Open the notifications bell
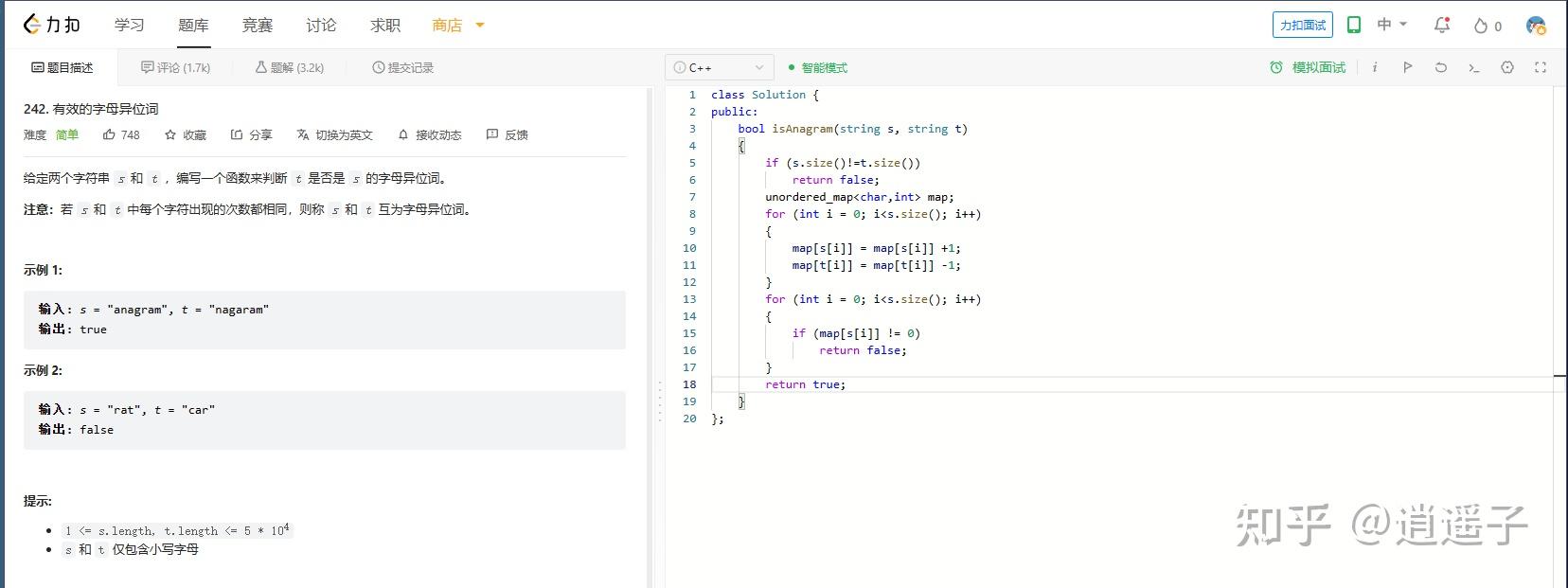The height and width of the screenshot is (588, 1568). pyautogui.click(x=1442, y=26)
